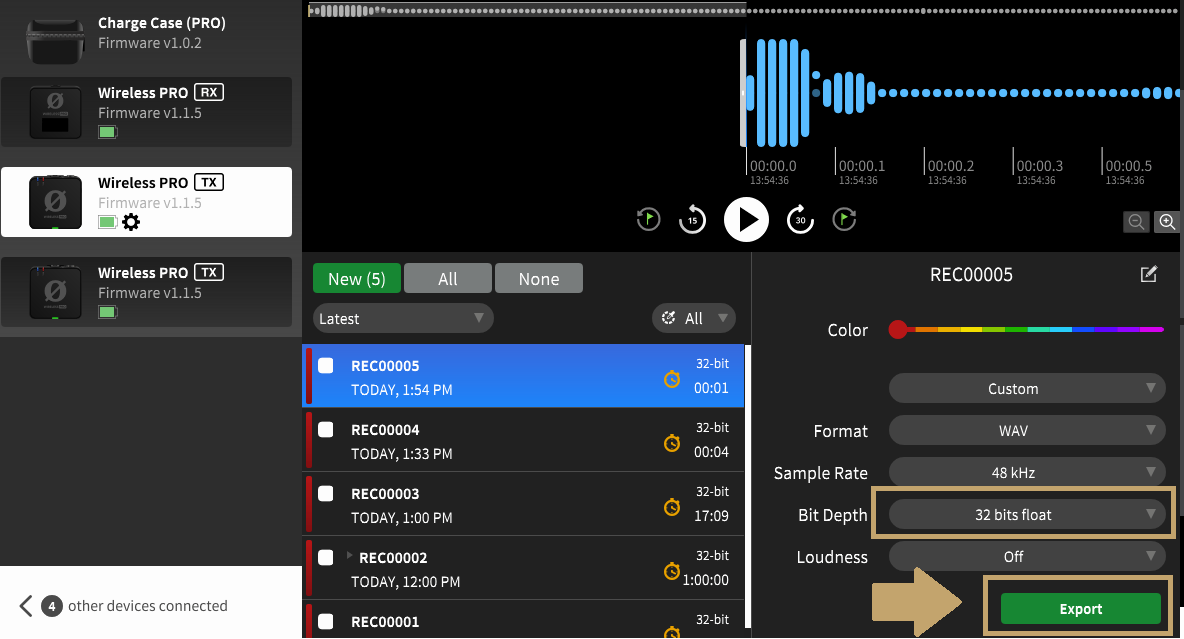
Task: Go back to other connected devices
Action: (x=26, y=606)
